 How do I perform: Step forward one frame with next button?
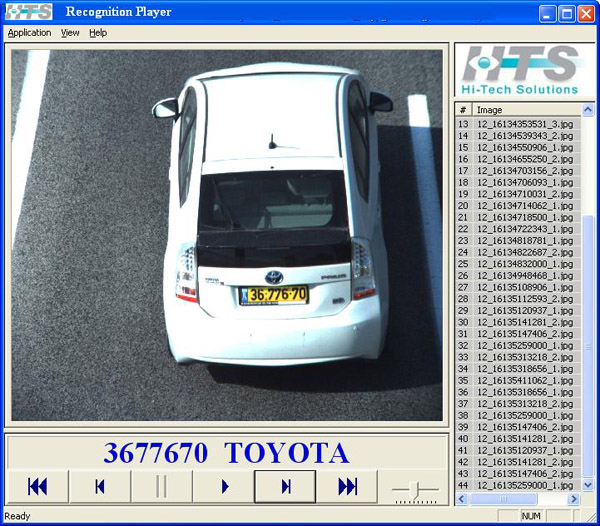[285, 487]
